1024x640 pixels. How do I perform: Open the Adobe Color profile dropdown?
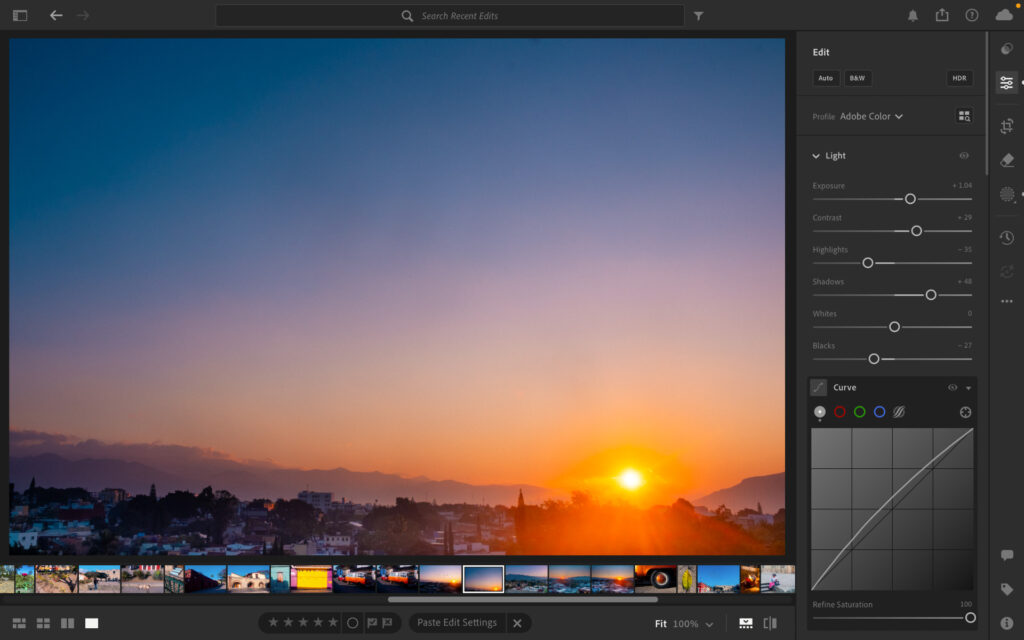click(x=870, y=116)
